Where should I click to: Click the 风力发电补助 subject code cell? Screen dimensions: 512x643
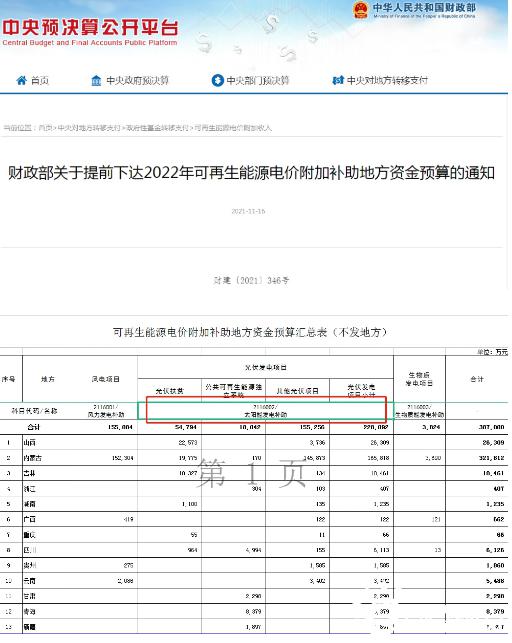point(106,410)
